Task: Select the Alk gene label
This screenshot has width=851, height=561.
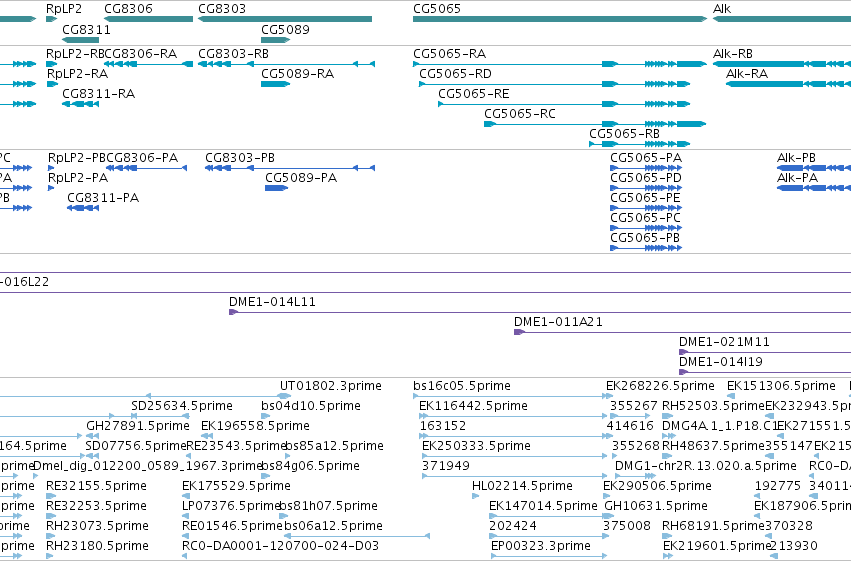Action: pos(722,9)
